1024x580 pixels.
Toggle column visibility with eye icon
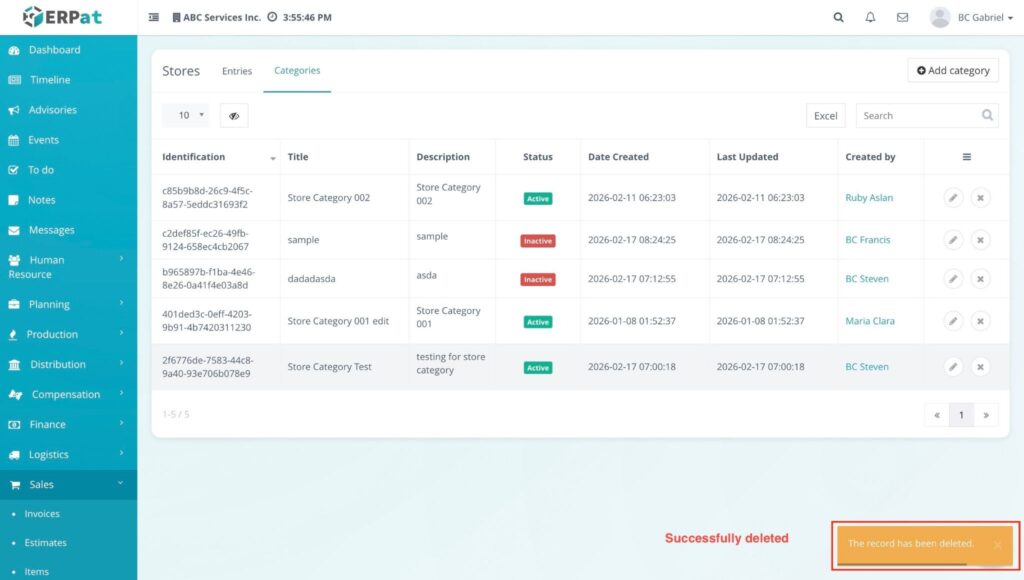[x=234, y=116]
